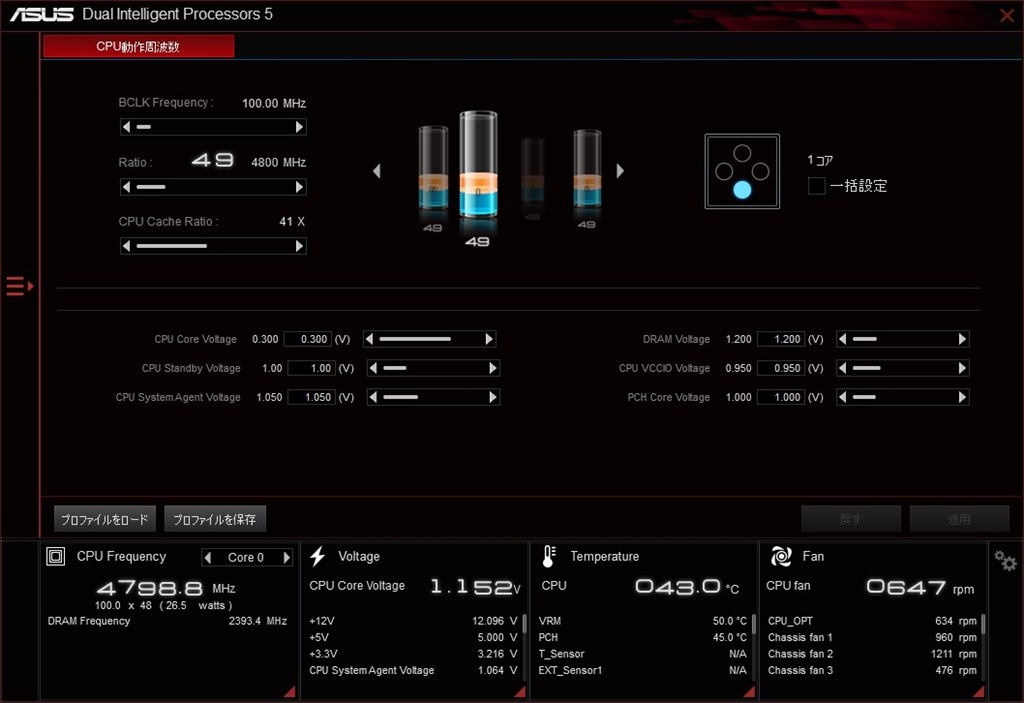Click the BCLK Frequency slider handle
The height and width of the screenshot is (703, 1024).
pos(143,126)
